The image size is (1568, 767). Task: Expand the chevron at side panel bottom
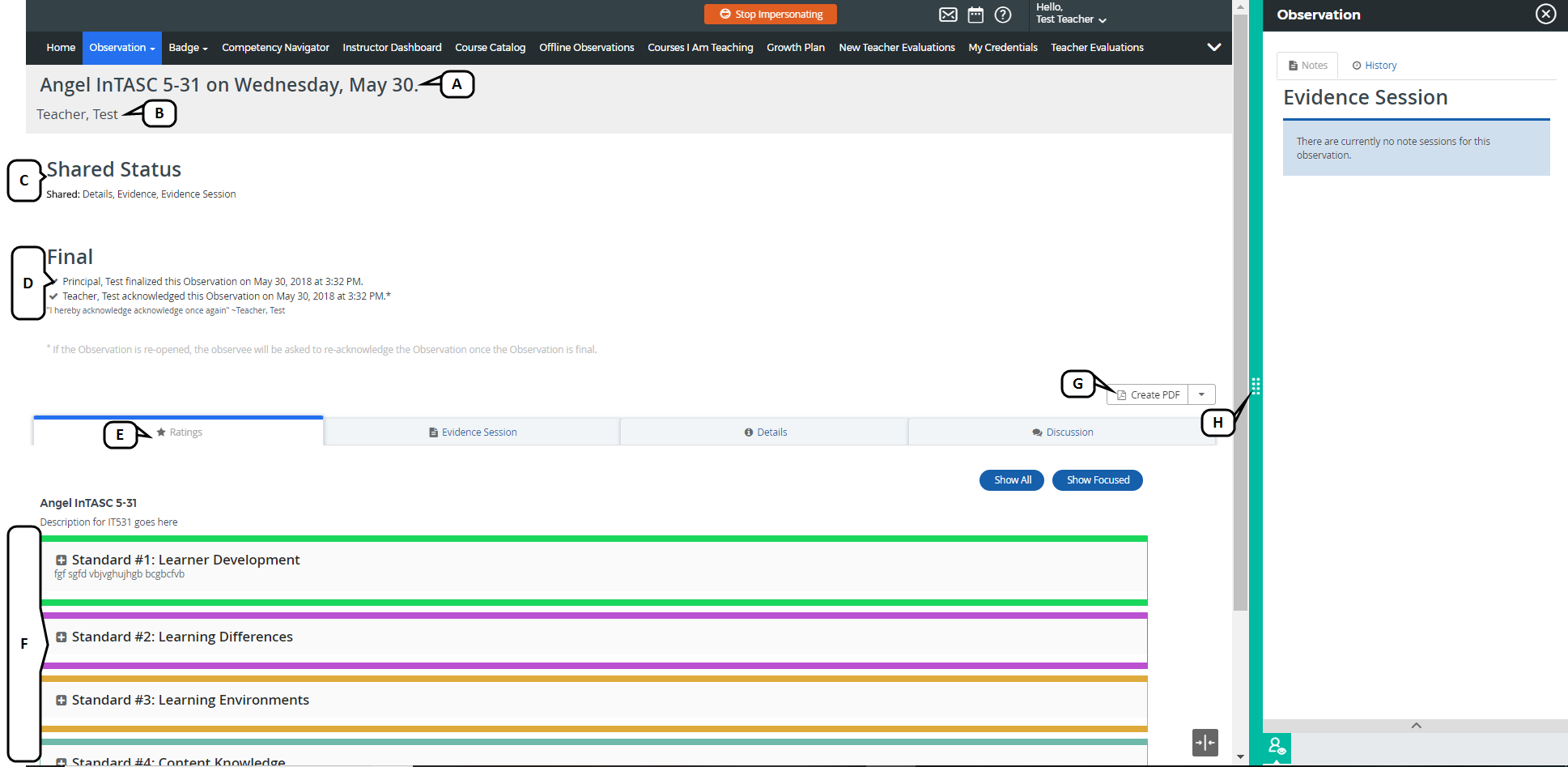(x=1416, y=726)
